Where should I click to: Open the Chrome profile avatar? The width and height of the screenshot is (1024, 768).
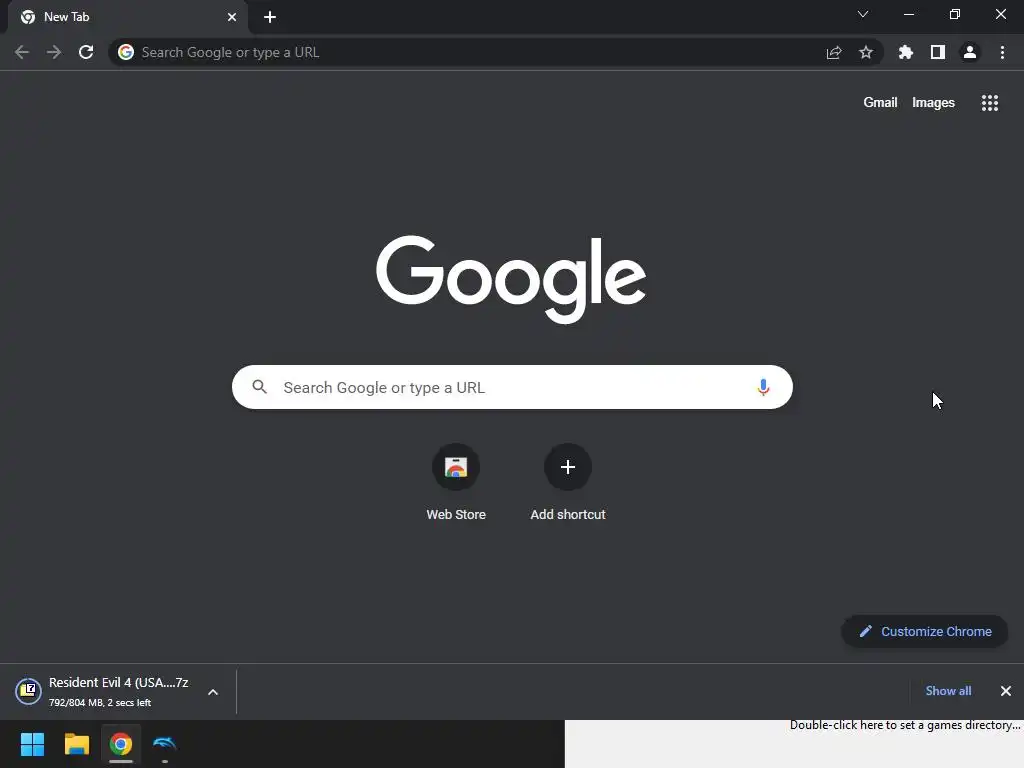(x=970, y=52)
